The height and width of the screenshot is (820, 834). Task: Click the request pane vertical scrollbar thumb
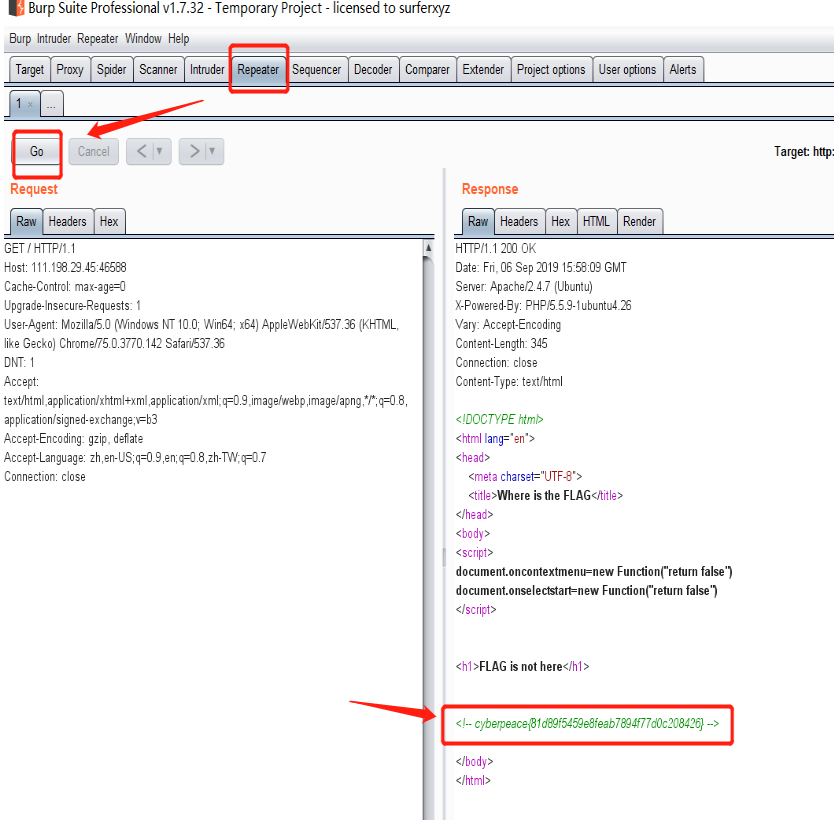point(428,537)
